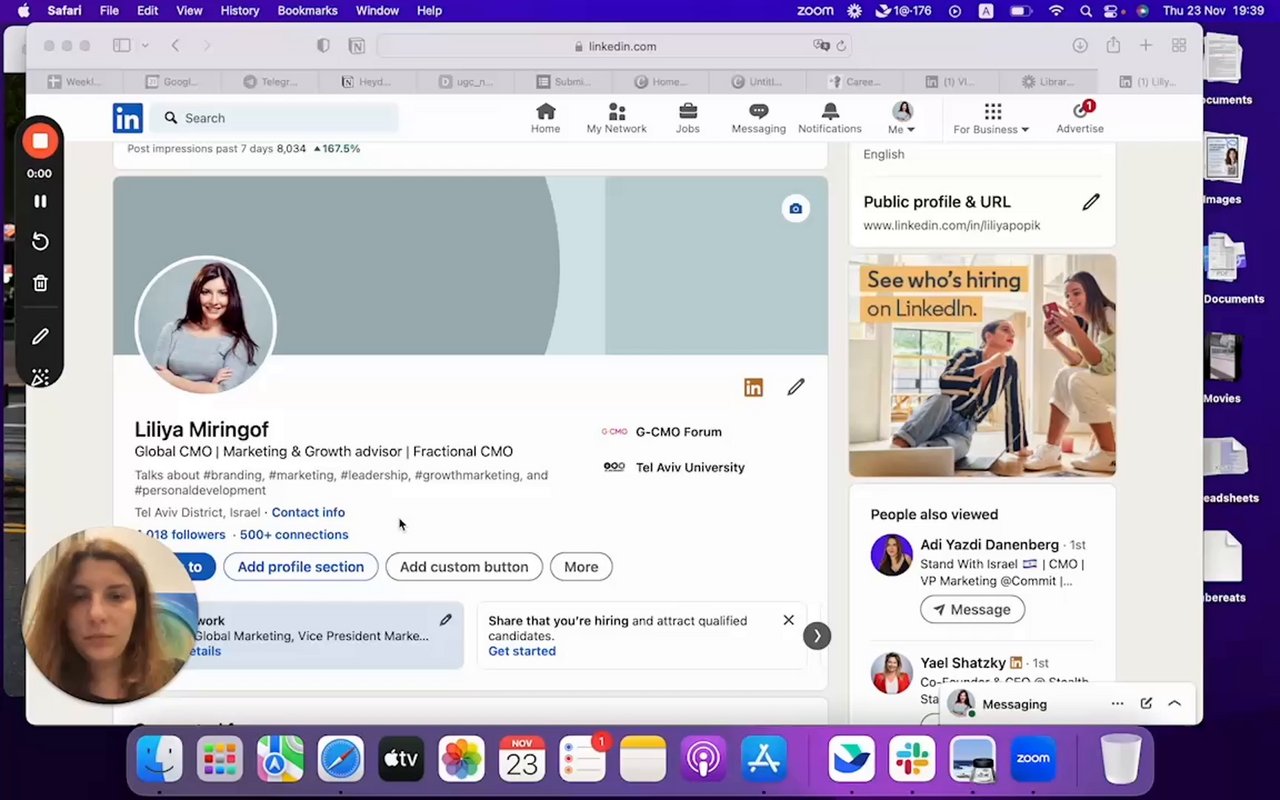The width and height of the screenshot is (1280, 800).
Task: Open the Jobs page
Action: pos(688,118)
